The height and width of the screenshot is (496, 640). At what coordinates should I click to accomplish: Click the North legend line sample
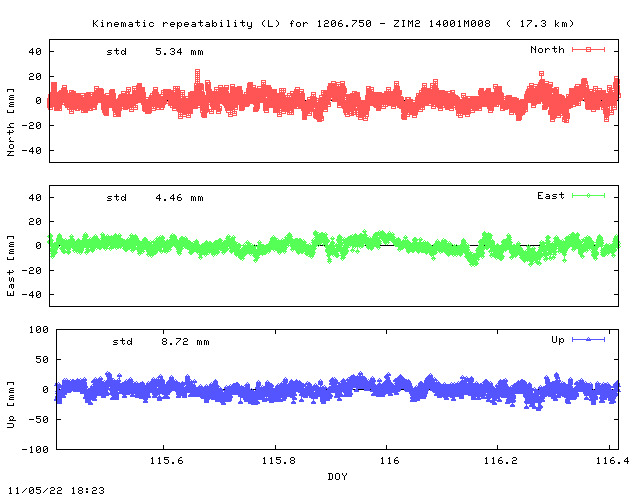tap(588, 49)
